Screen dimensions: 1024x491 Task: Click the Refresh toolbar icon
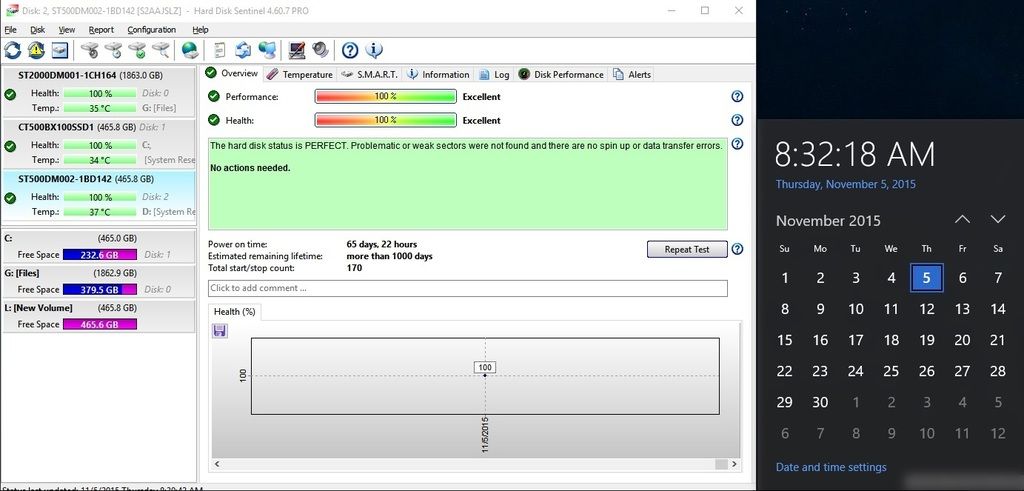coord(13,50)
